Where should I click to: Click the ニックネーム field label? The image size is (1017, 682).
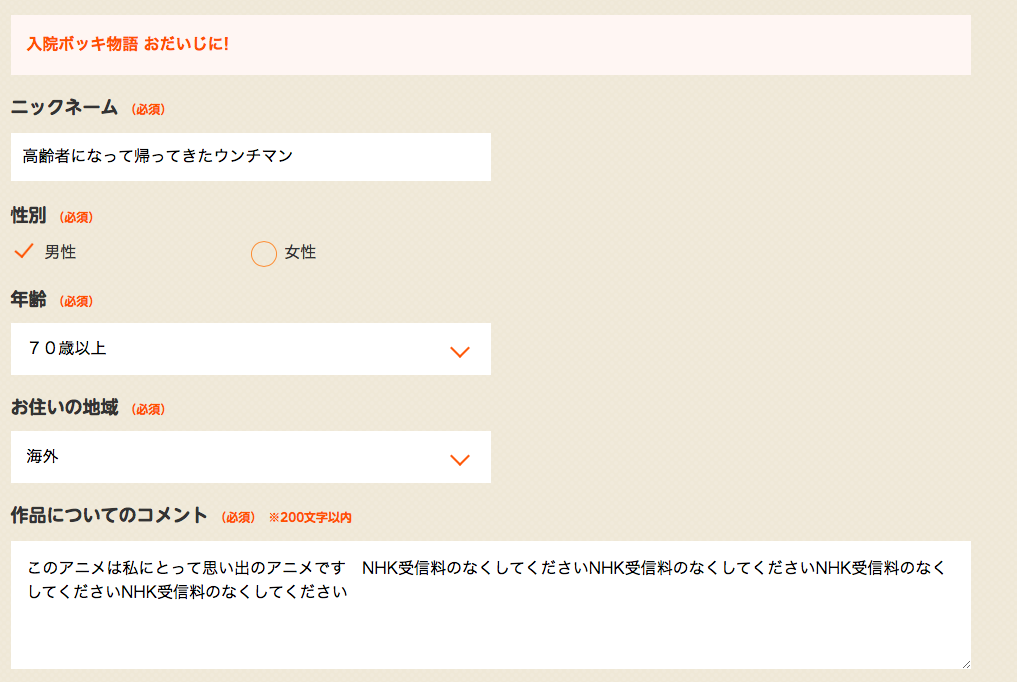click(64, 107)
